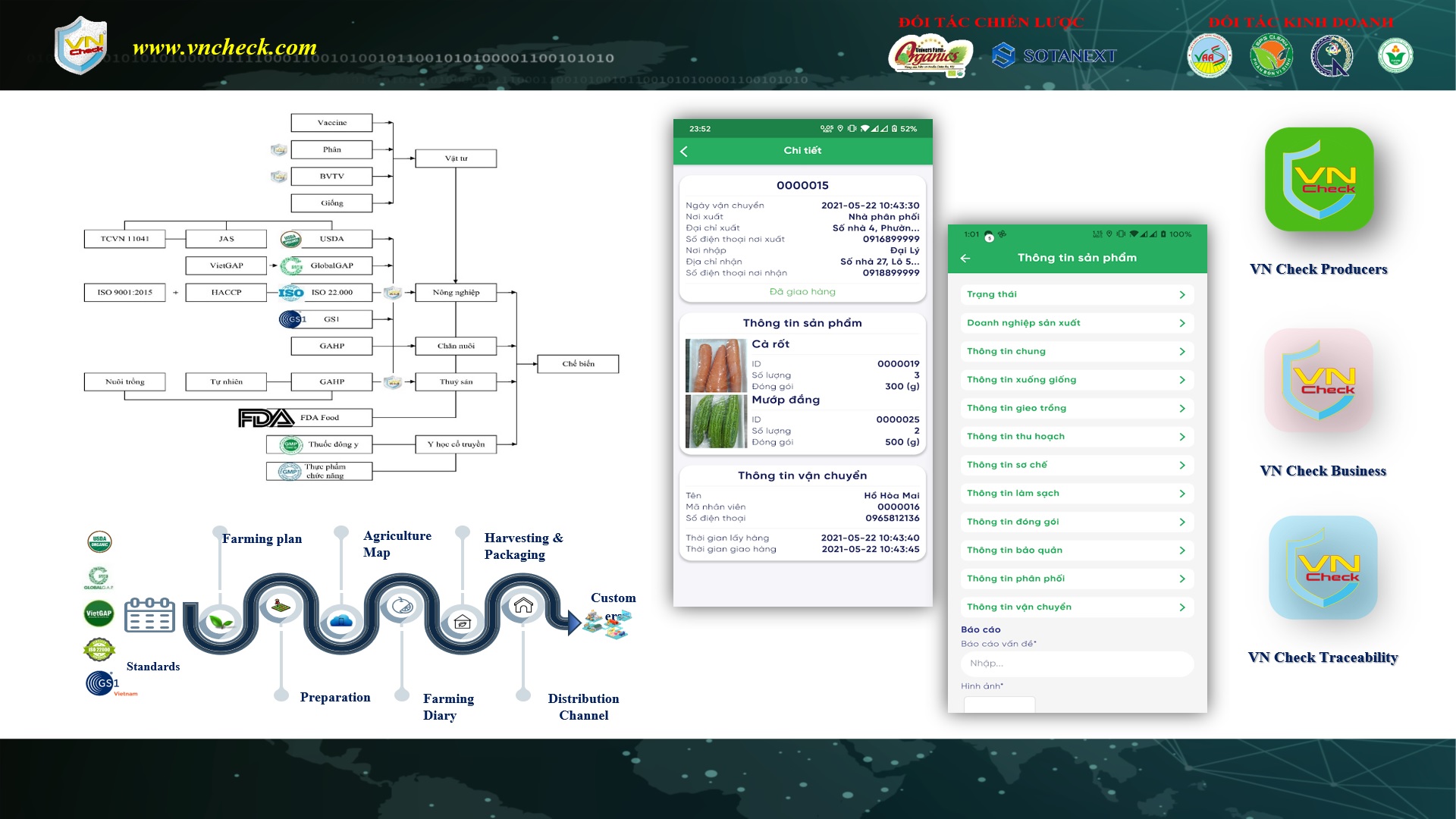Expand Thông tin làm sạch row
Viewport: 1456px width, 819px height.
[x=1077, y=494]
